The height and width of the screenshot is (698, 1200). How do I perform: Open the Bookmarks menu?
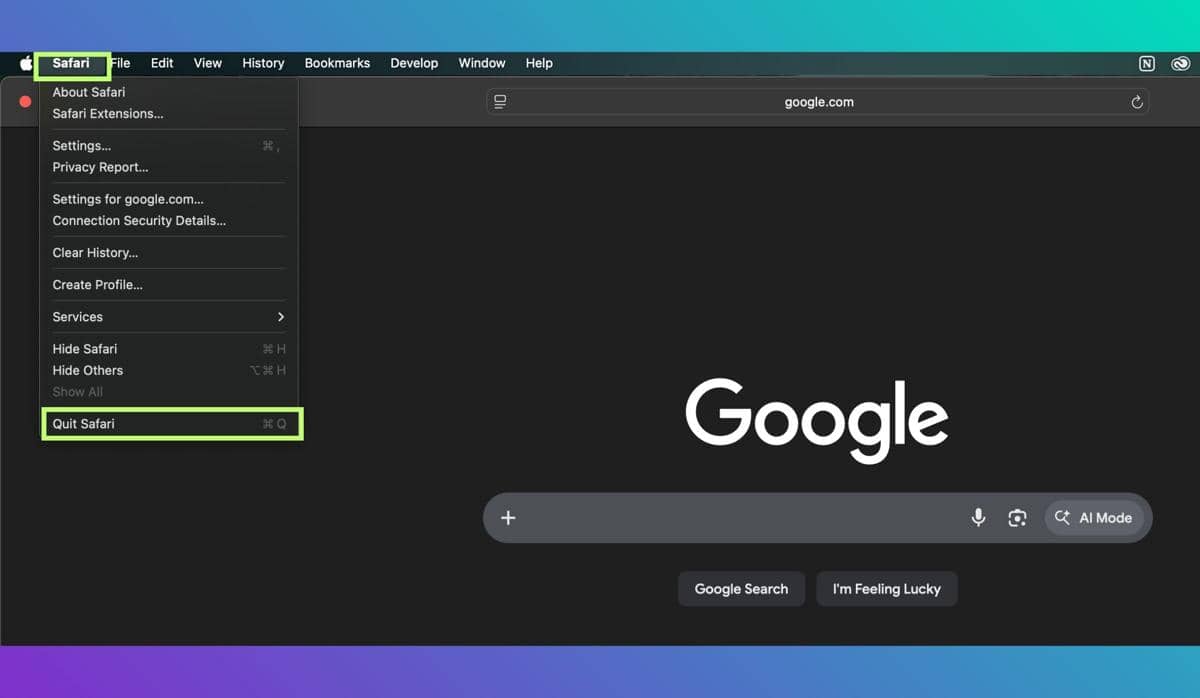coord(337,63)
